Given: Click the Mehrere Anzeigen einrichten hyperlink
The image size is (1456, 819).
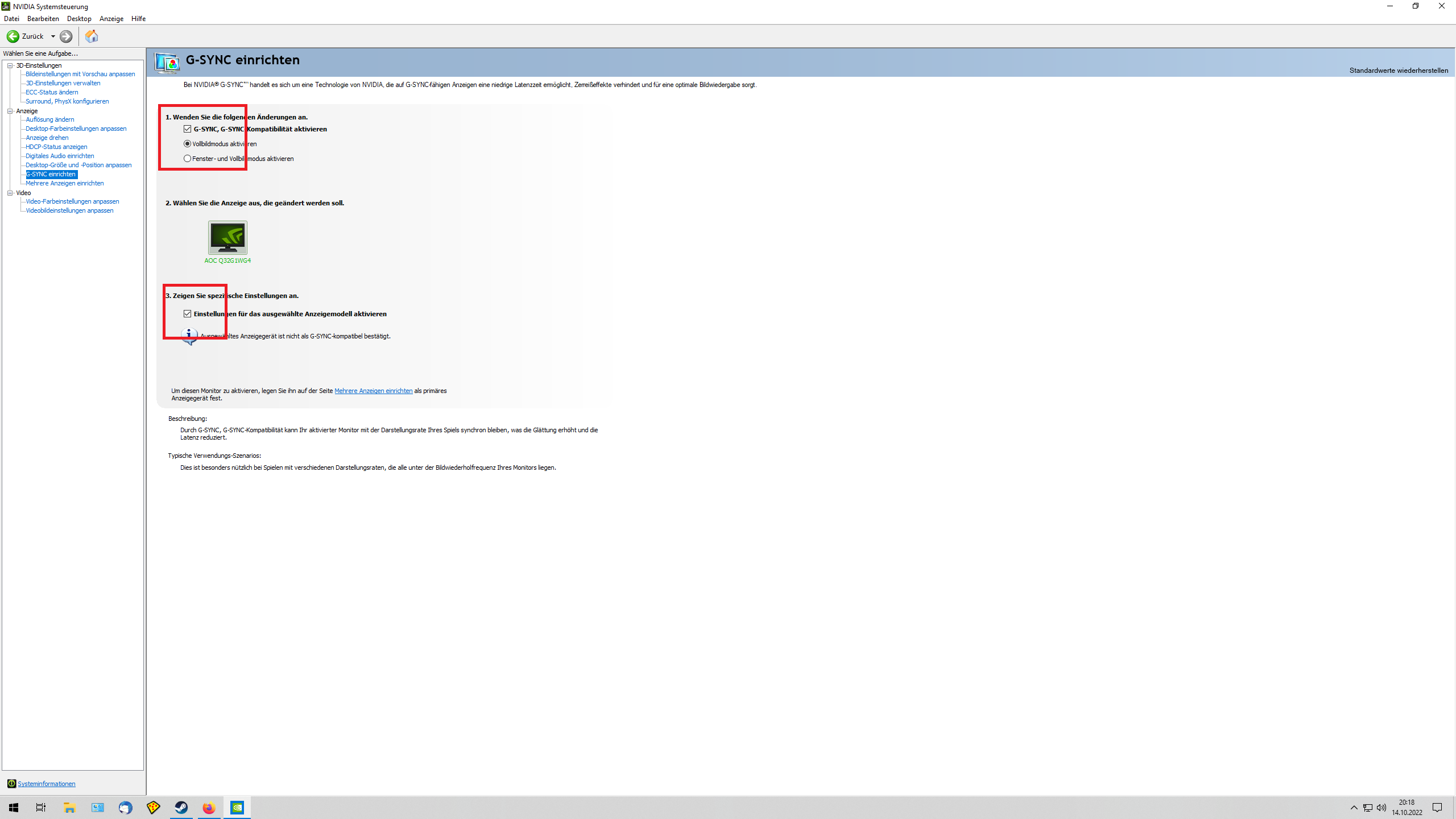Looking at the screenshot, I should coord(373,391).
